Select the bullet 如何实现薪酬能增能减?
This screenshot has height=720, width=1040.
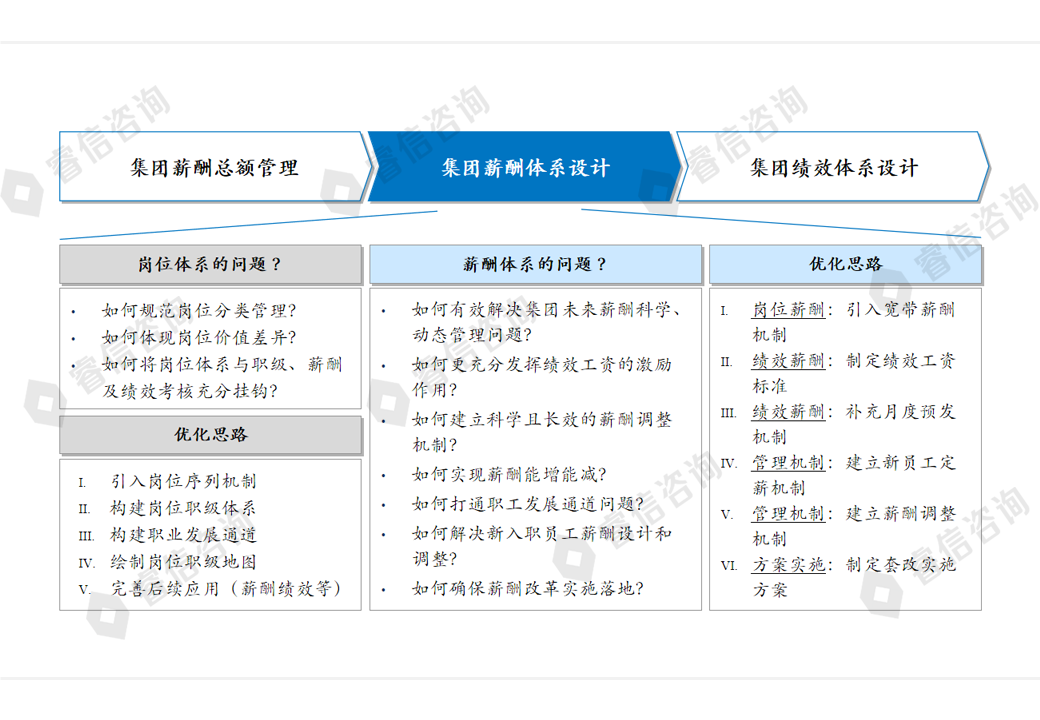click(509, 474)
